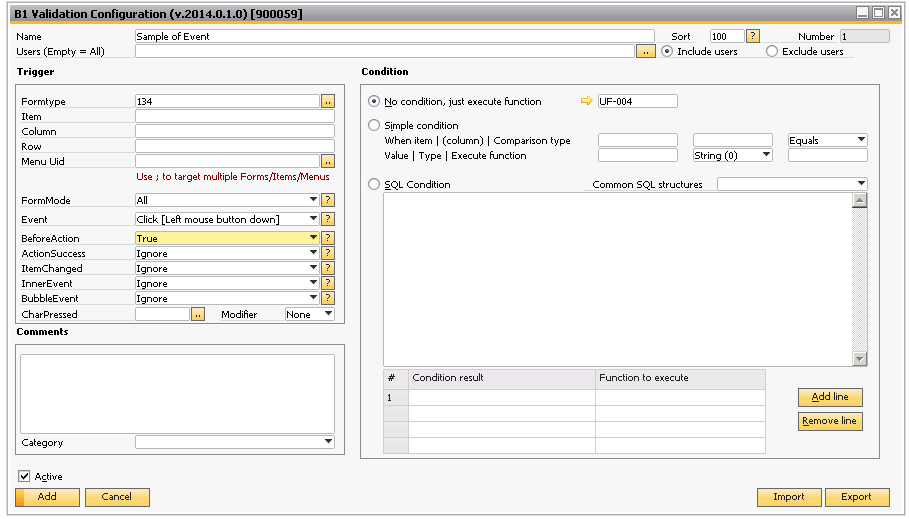The height and width of the screenshot is (519, 909).
Task: Choose No condition, just execute function
Action: [374, 101]
